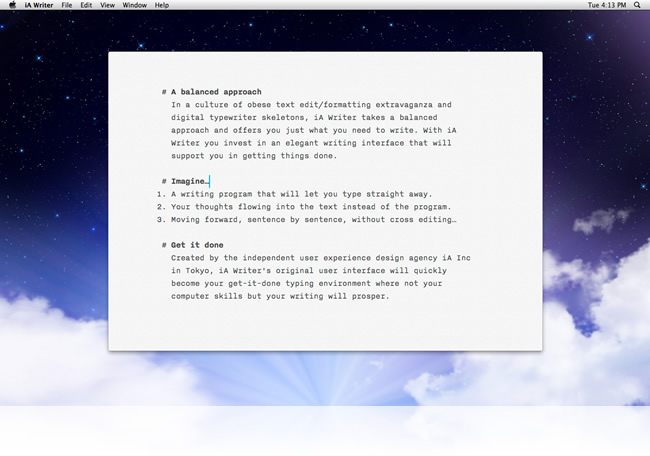
Task: Click the hash mark before 'Get it done'
Action: [163, 245]
